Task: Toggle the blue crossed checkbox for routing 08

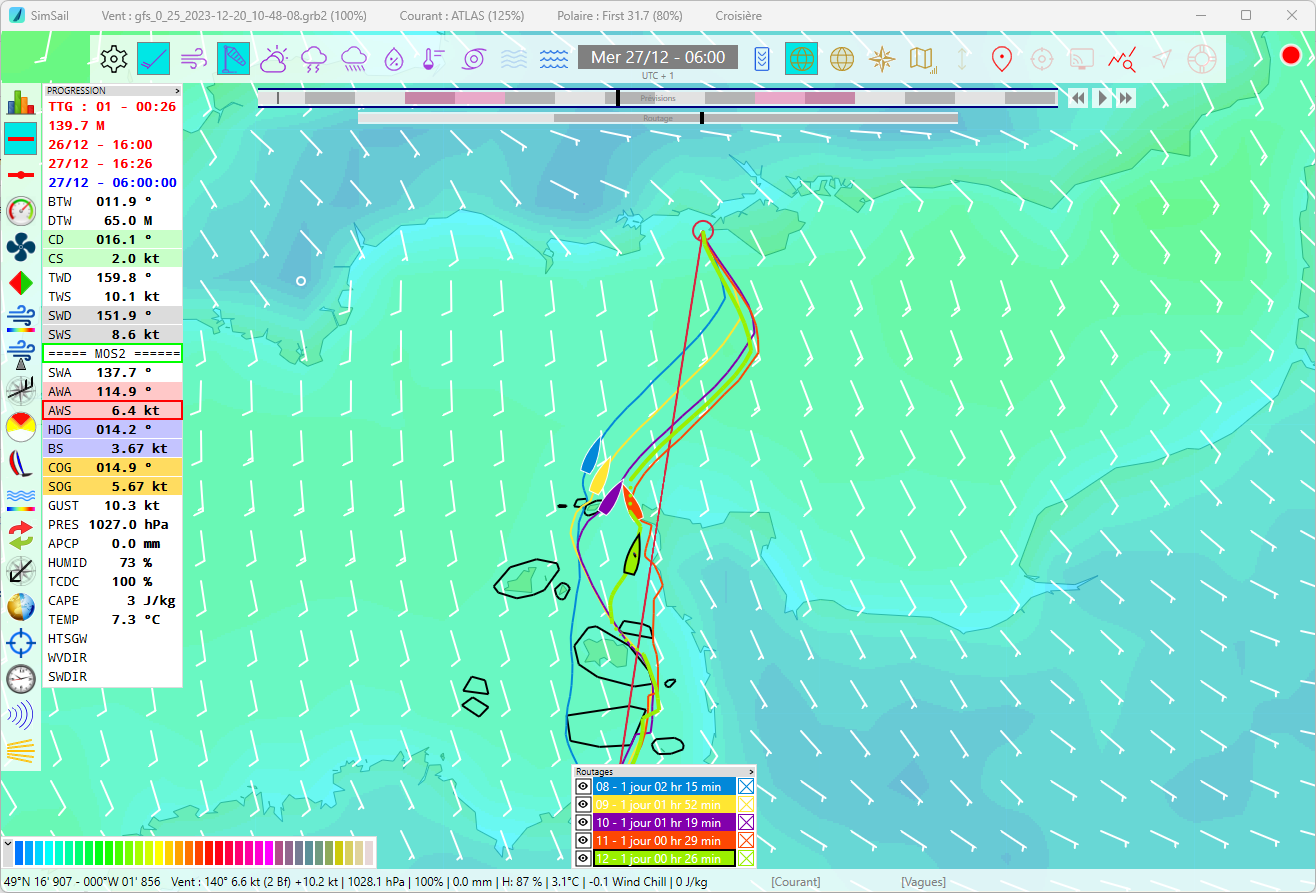Action: 745,787
